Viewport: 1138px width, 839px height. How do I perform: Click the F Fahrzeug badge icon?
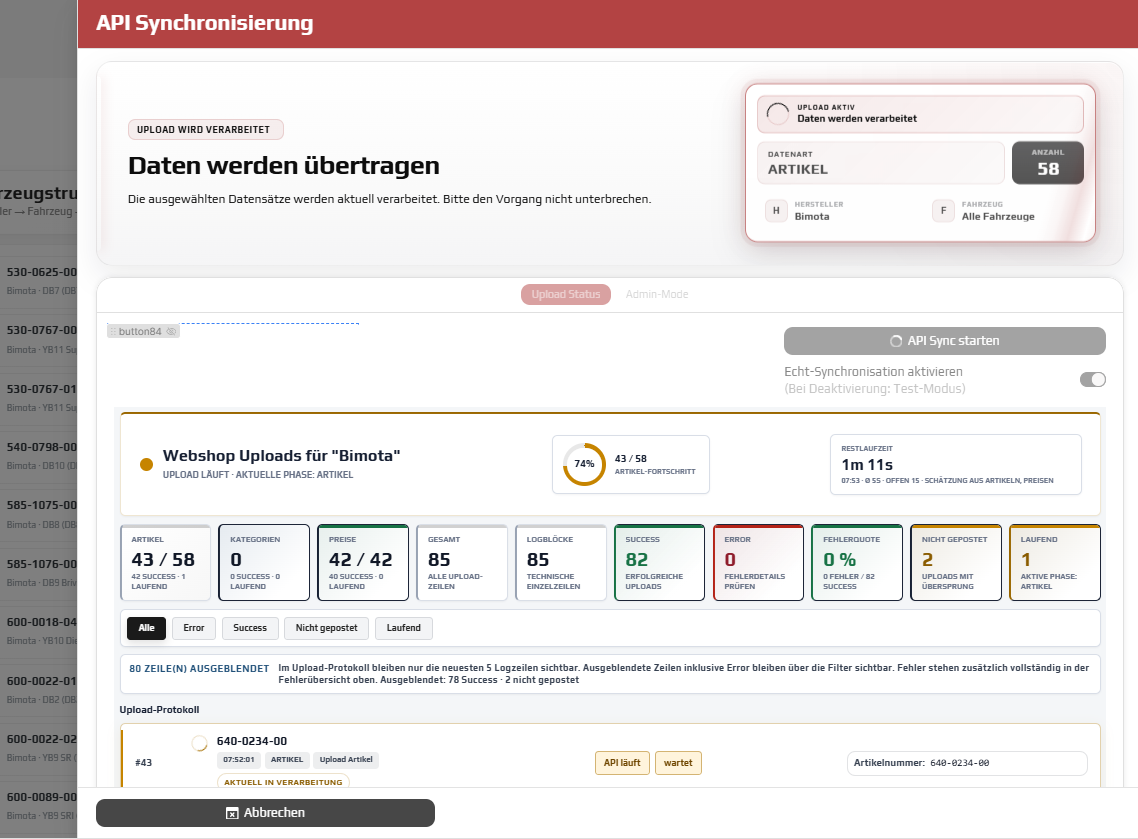pyautogui.click(x=943, y=210)
